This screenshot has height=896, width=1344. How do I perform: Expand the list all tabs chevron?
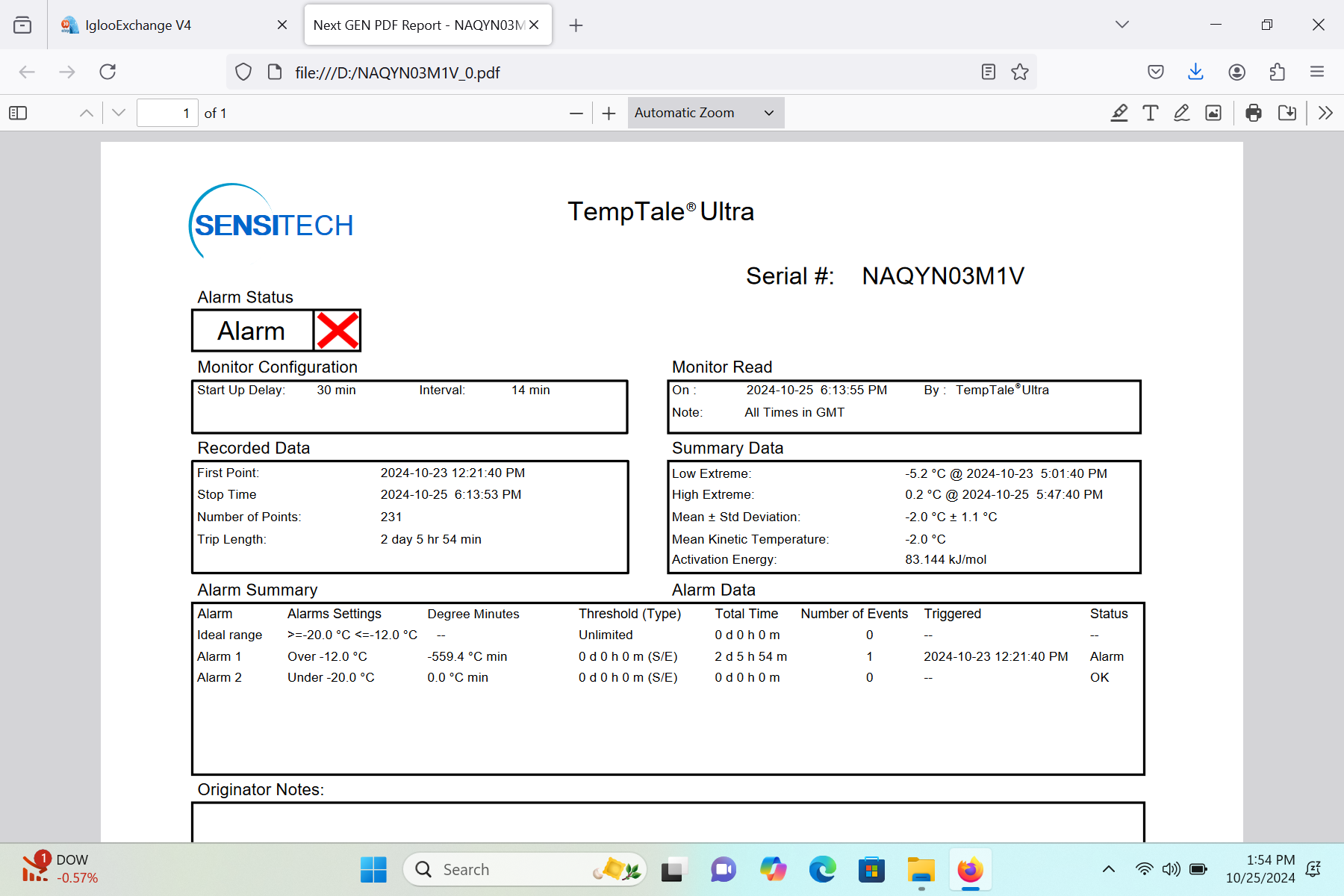point(1121,25)
